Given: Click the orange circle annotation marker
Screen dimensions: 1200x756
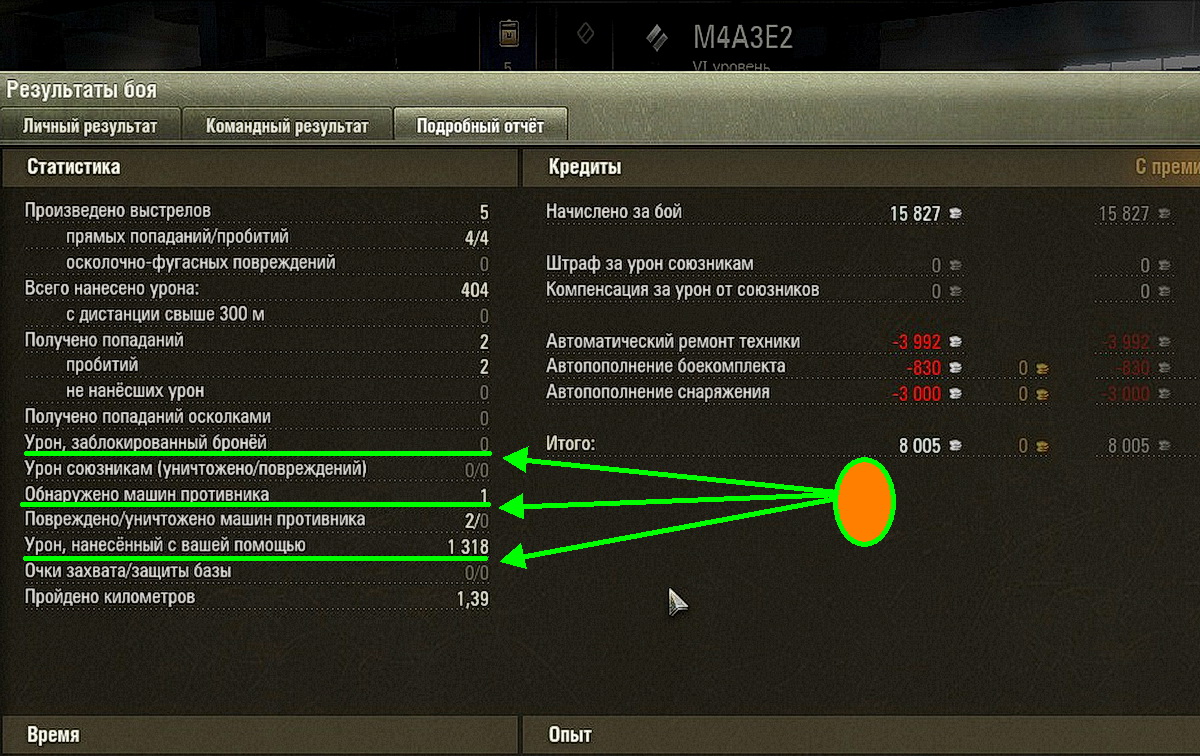Looking at the screenshot, I should 864,502.
